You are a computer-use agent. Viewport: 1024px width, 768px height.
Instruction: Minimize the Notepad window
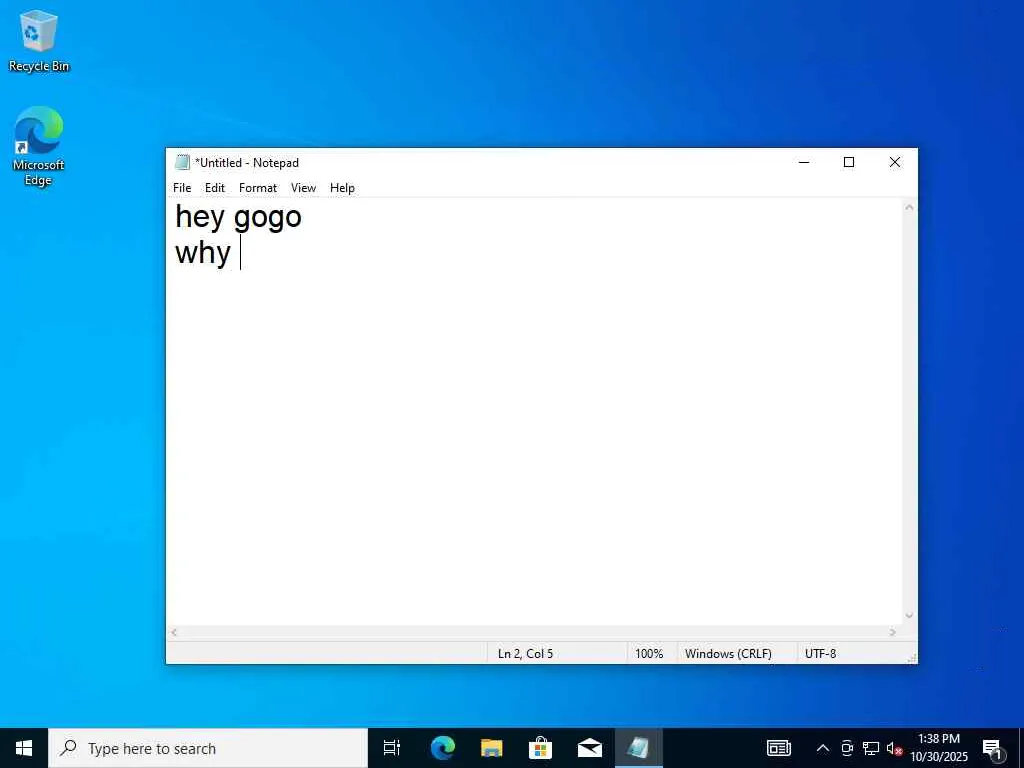tap(804, 162)
